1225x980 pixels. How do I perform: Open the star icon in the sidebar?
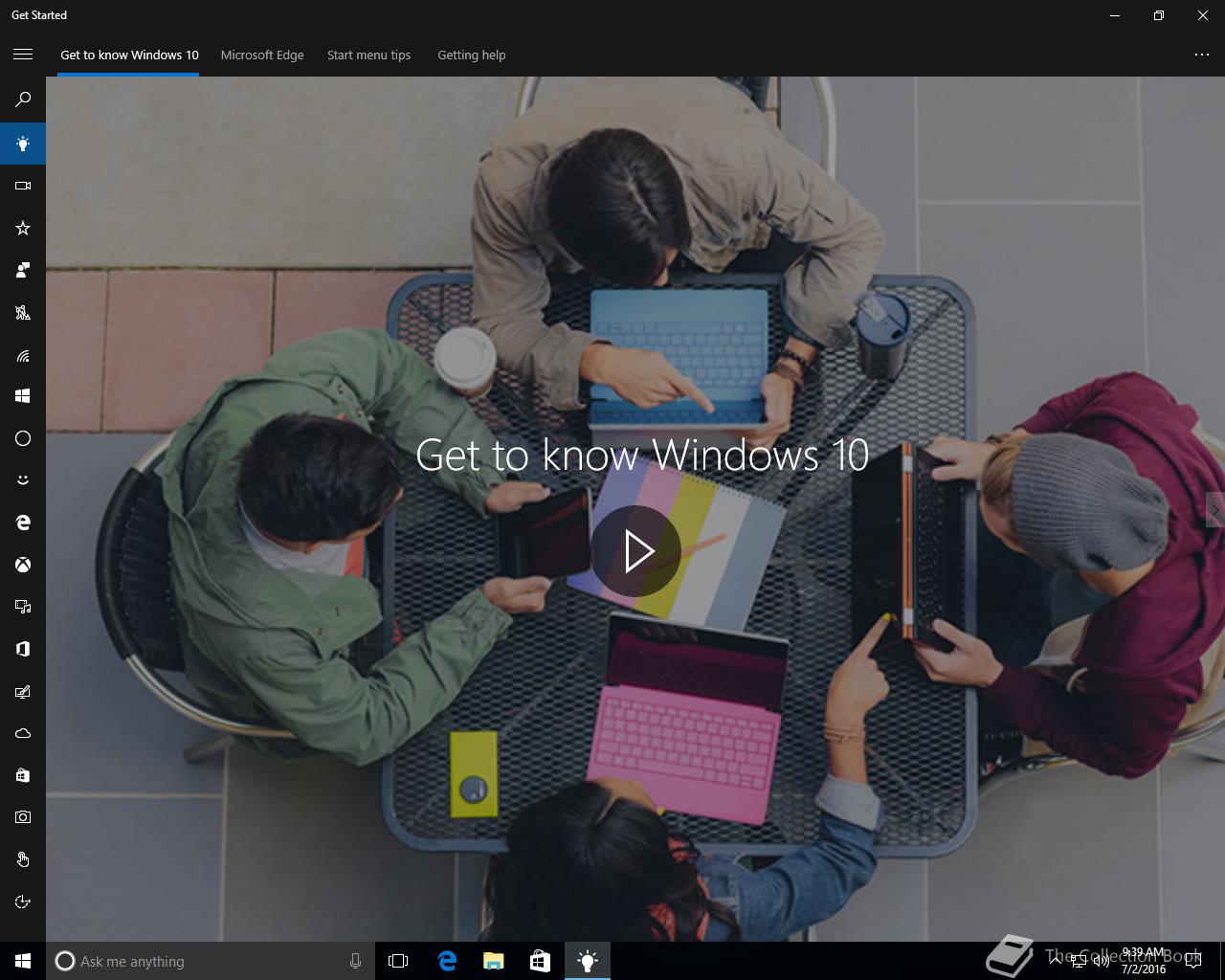23,228
